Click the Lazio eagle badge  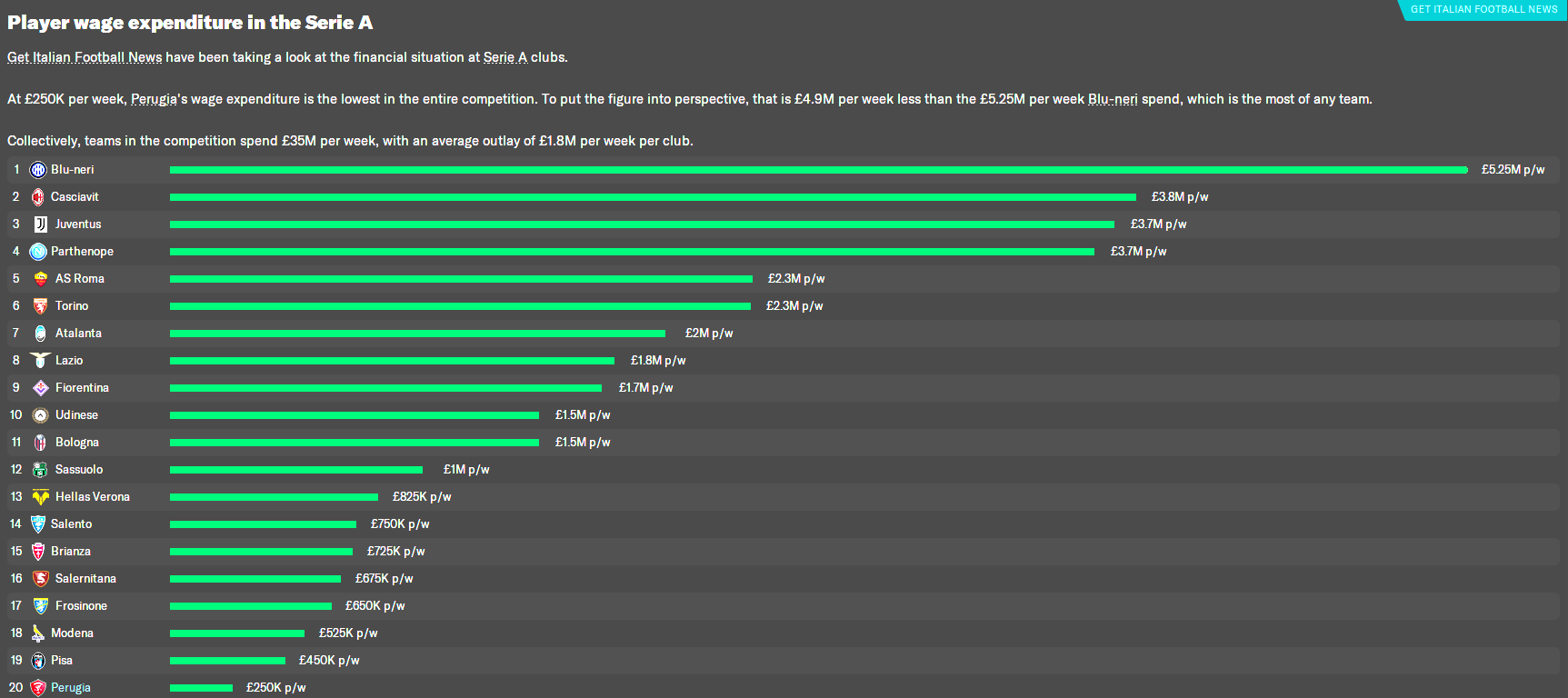tap(41, 361)
